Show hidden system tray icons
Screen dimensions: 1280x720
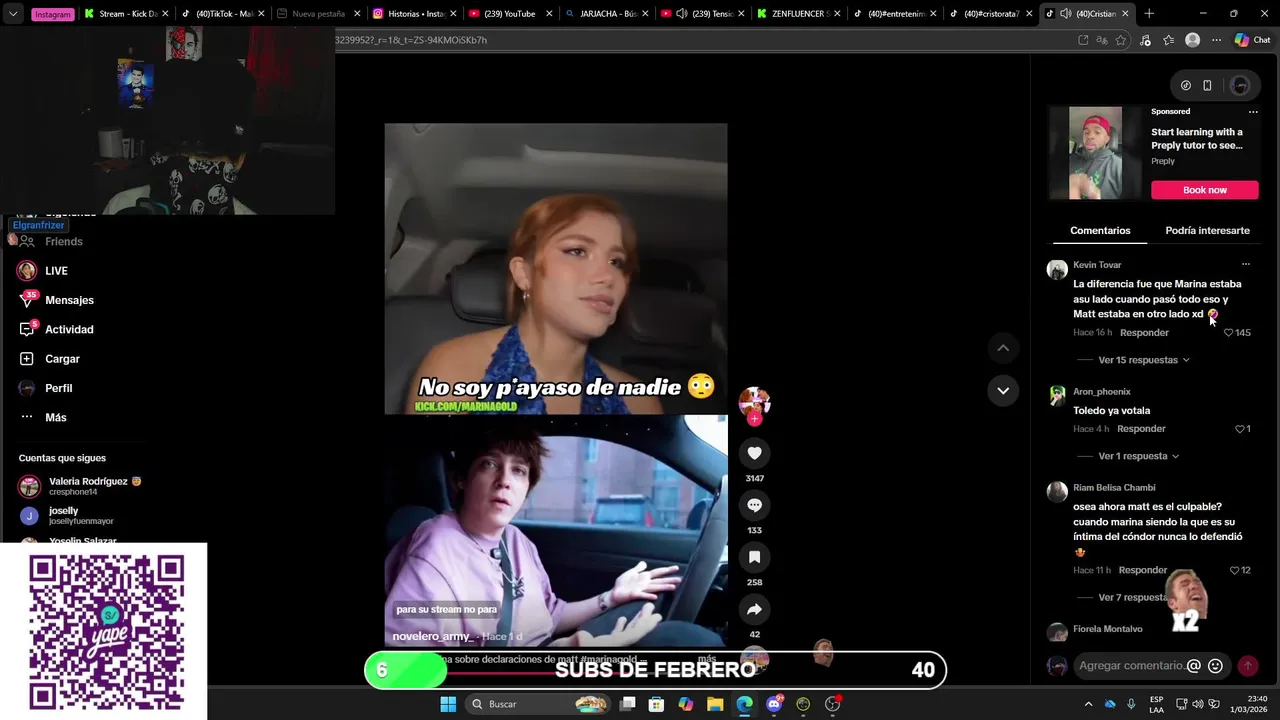tap(1089, 704)
